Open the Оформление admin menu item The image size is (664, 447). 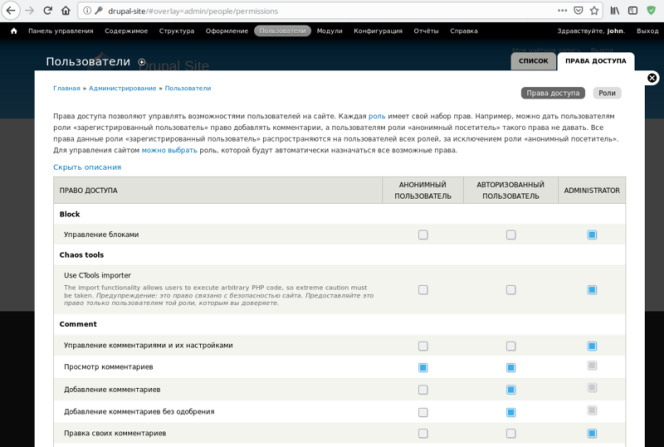227,31
